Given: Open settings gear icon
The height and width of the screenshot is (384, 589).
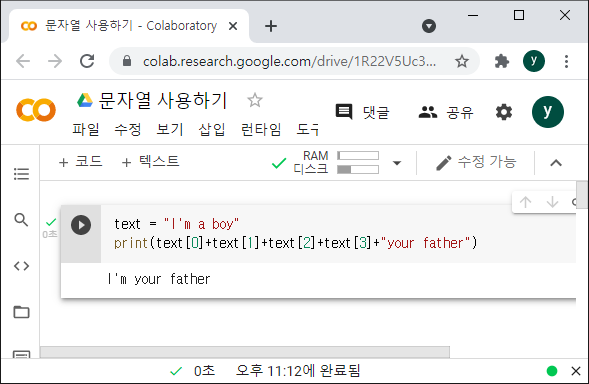Looking at the screenshot, I should click(x=504, y=112).
